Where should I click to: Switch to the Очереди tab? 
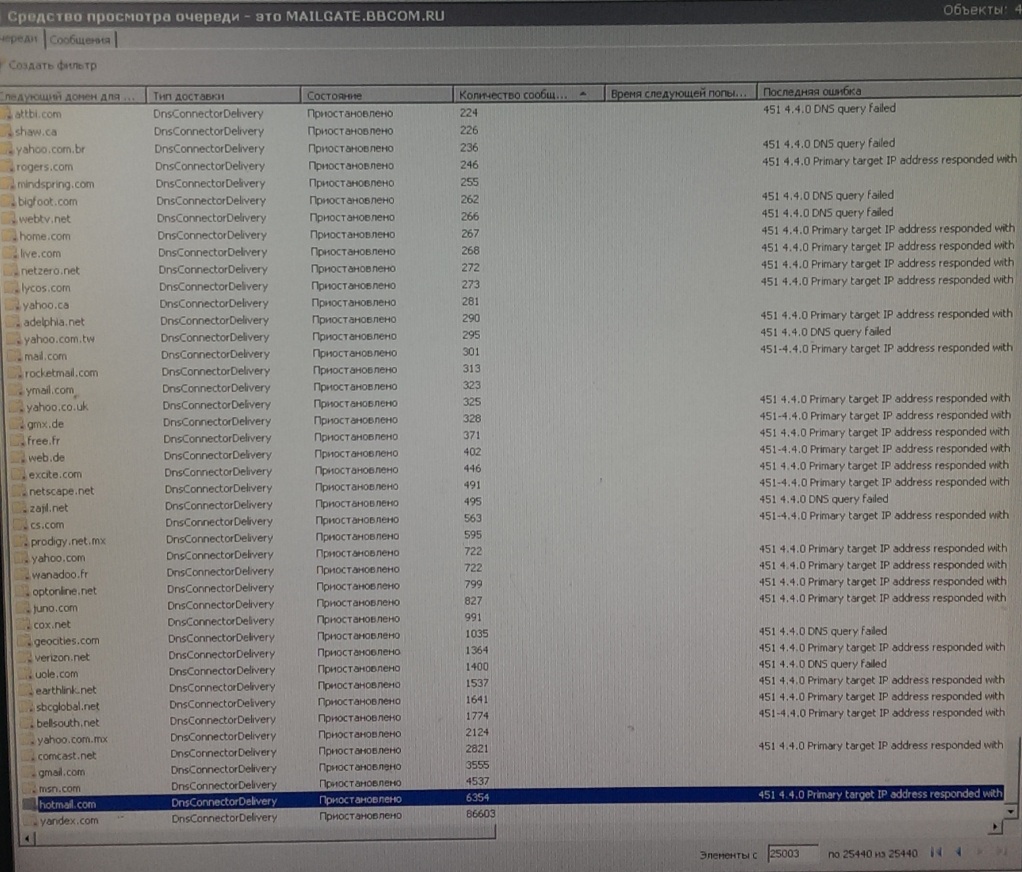pos(20,39)
